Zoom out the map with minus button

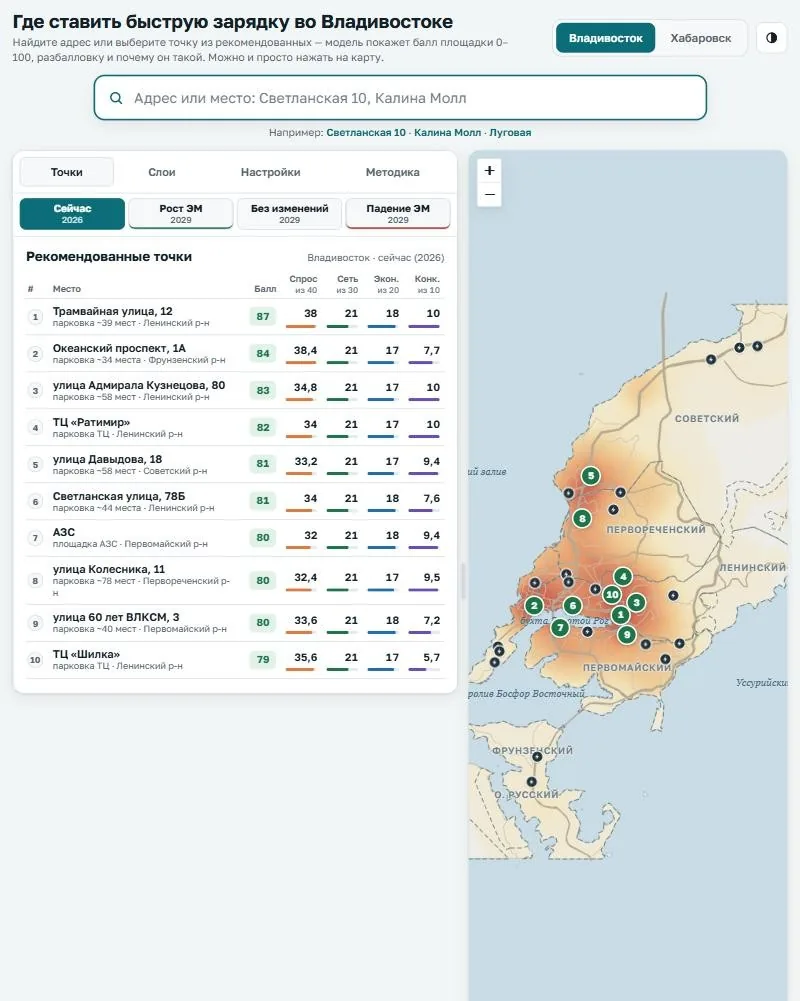coord(490,194)
